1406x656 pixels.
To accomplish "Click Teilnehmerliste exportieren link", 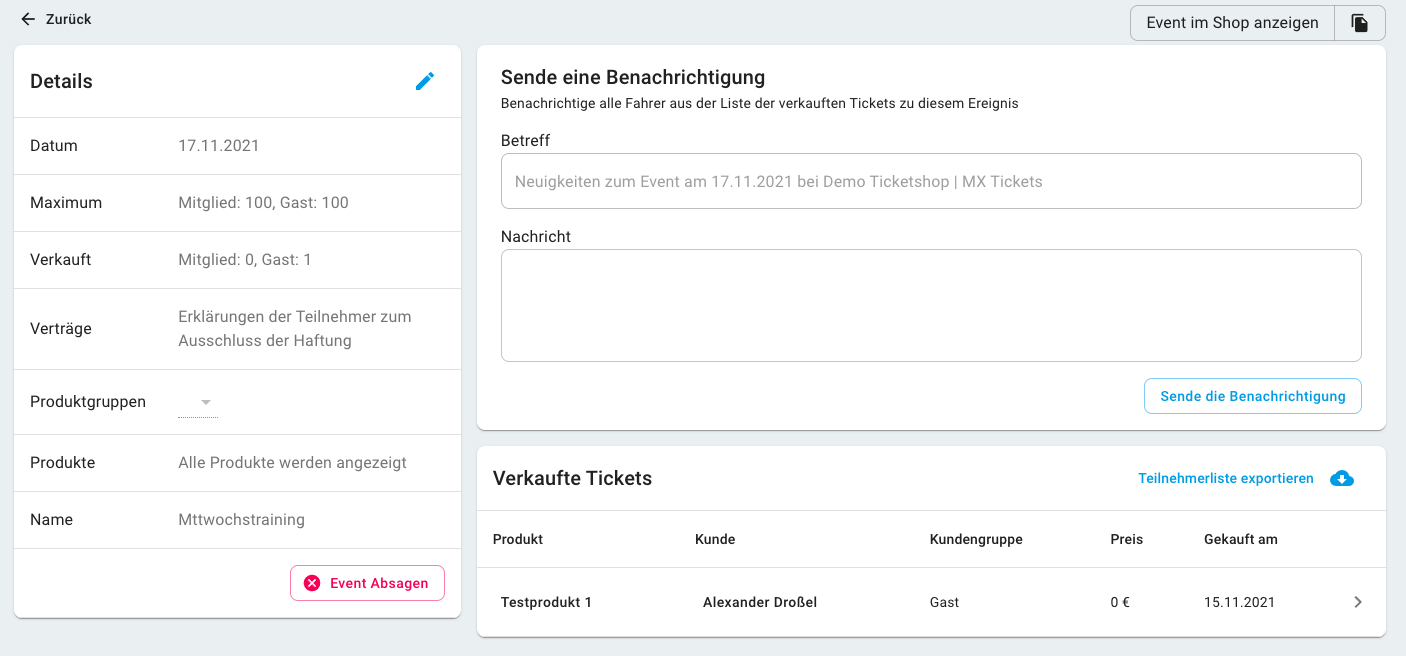I will coord(1225,479).
